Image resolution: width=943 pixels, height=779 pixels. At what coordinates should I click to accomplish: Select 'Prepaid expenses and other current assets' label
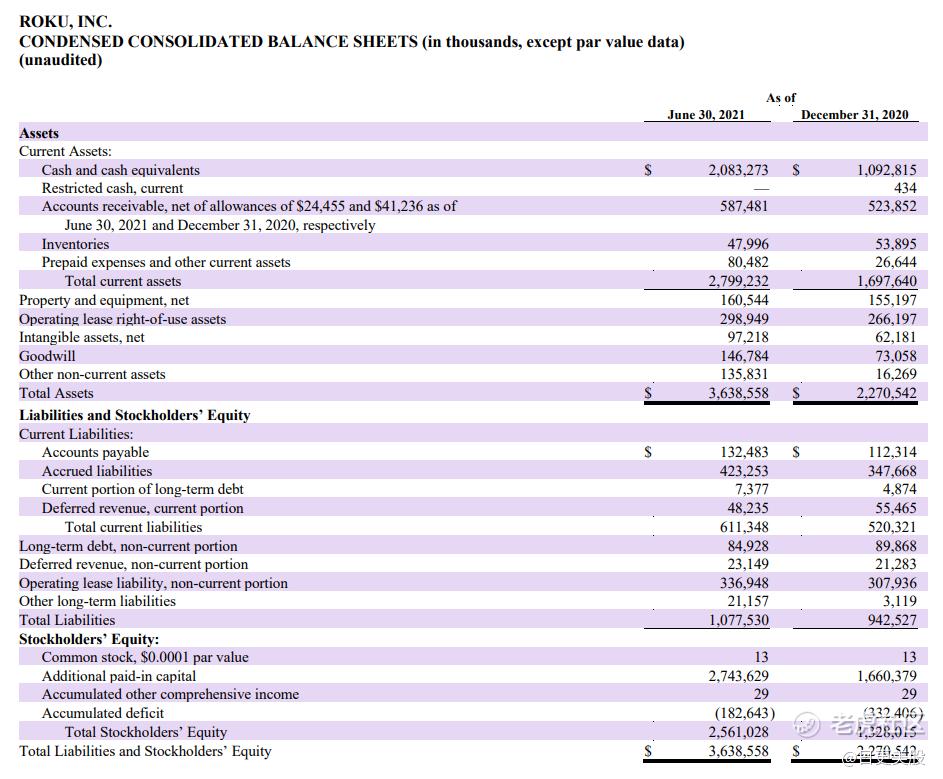pos(166,262)
